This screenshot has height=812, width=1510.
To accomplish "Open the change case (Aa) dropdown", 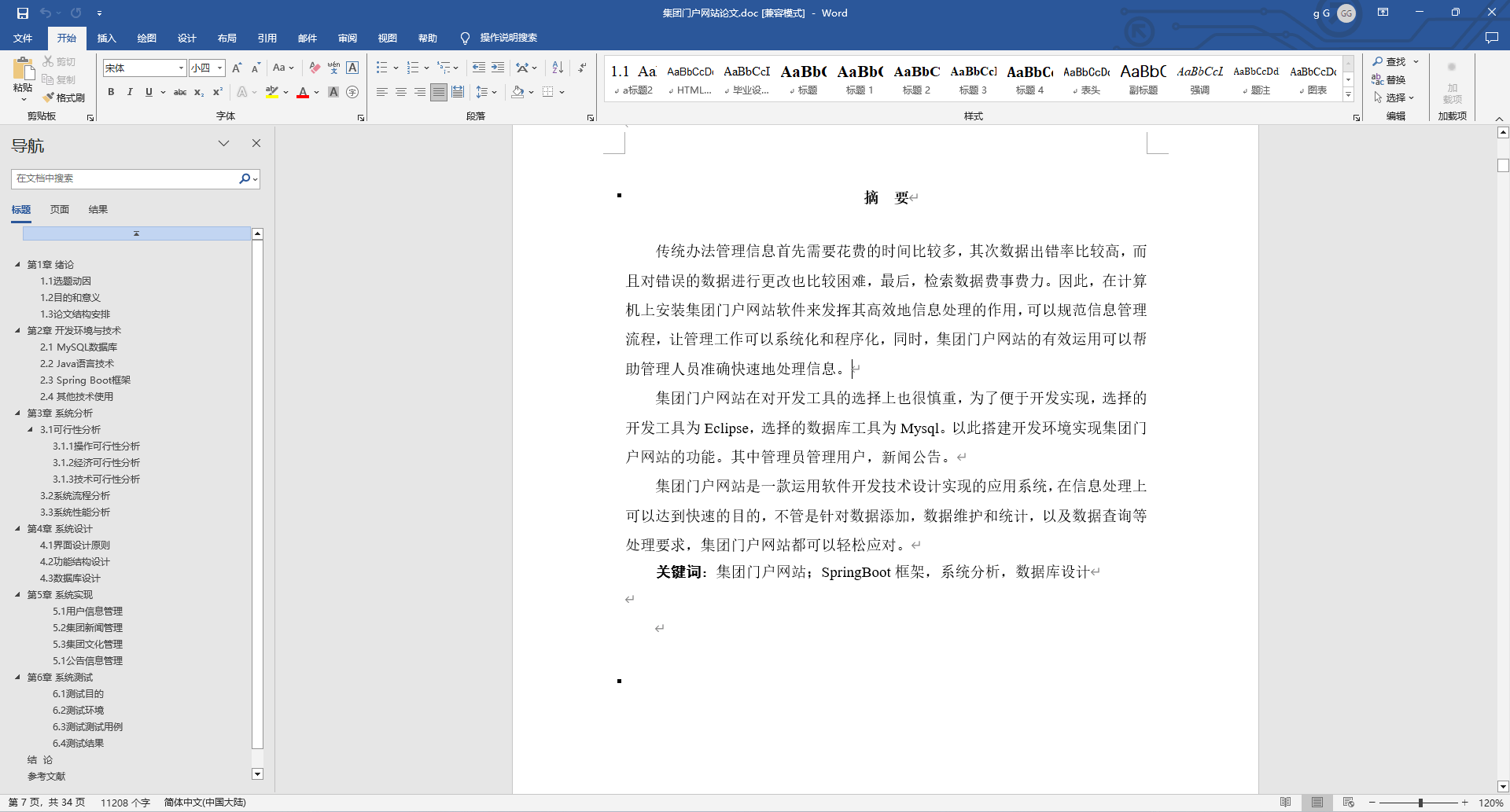I will pos(283,68).
